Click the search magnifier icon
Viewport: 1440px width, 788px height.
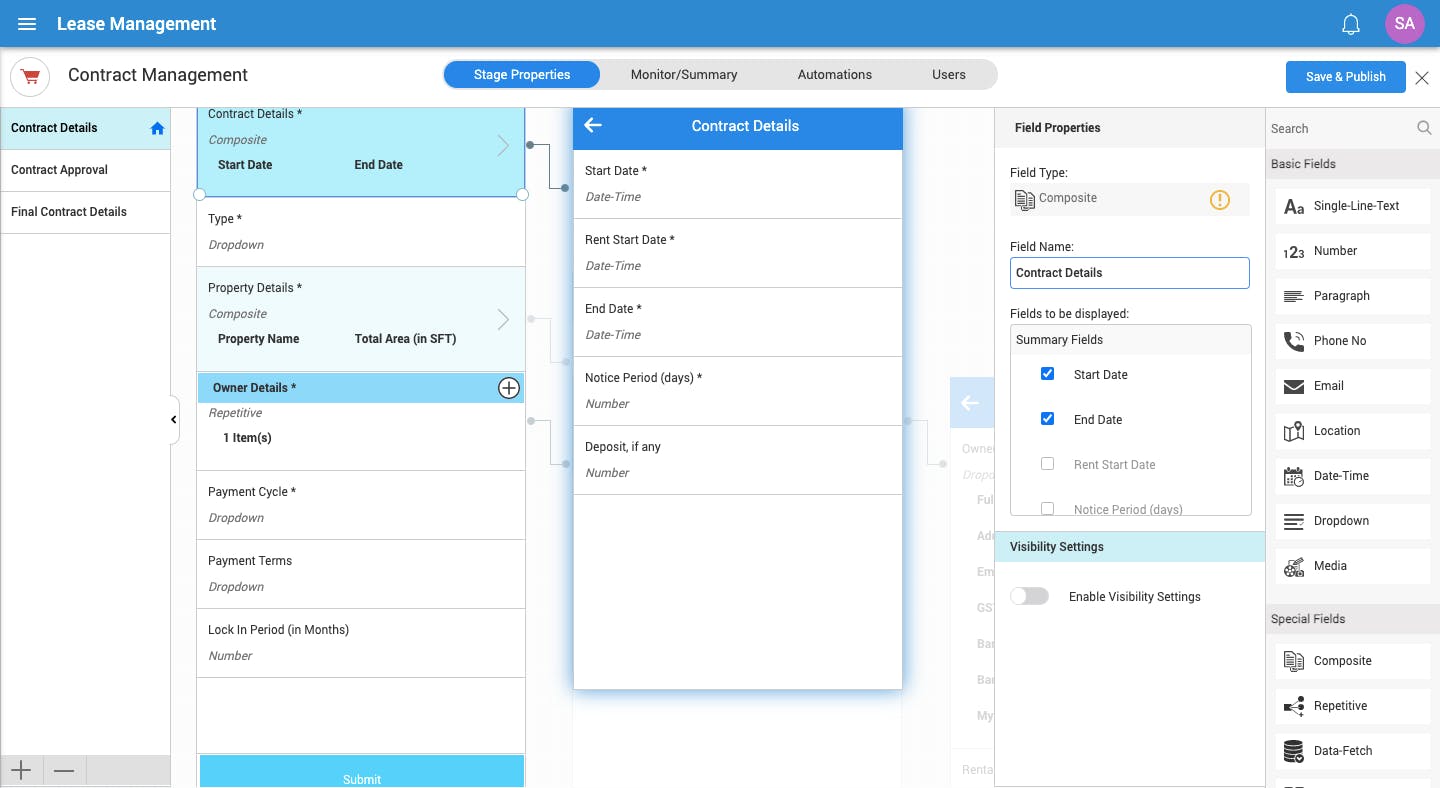[1424, 128]
